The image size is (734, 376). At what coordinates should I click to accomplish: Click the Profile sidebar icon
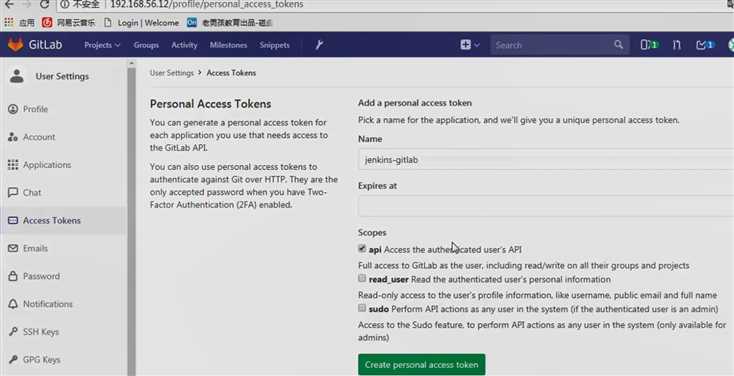coord(13,109)
